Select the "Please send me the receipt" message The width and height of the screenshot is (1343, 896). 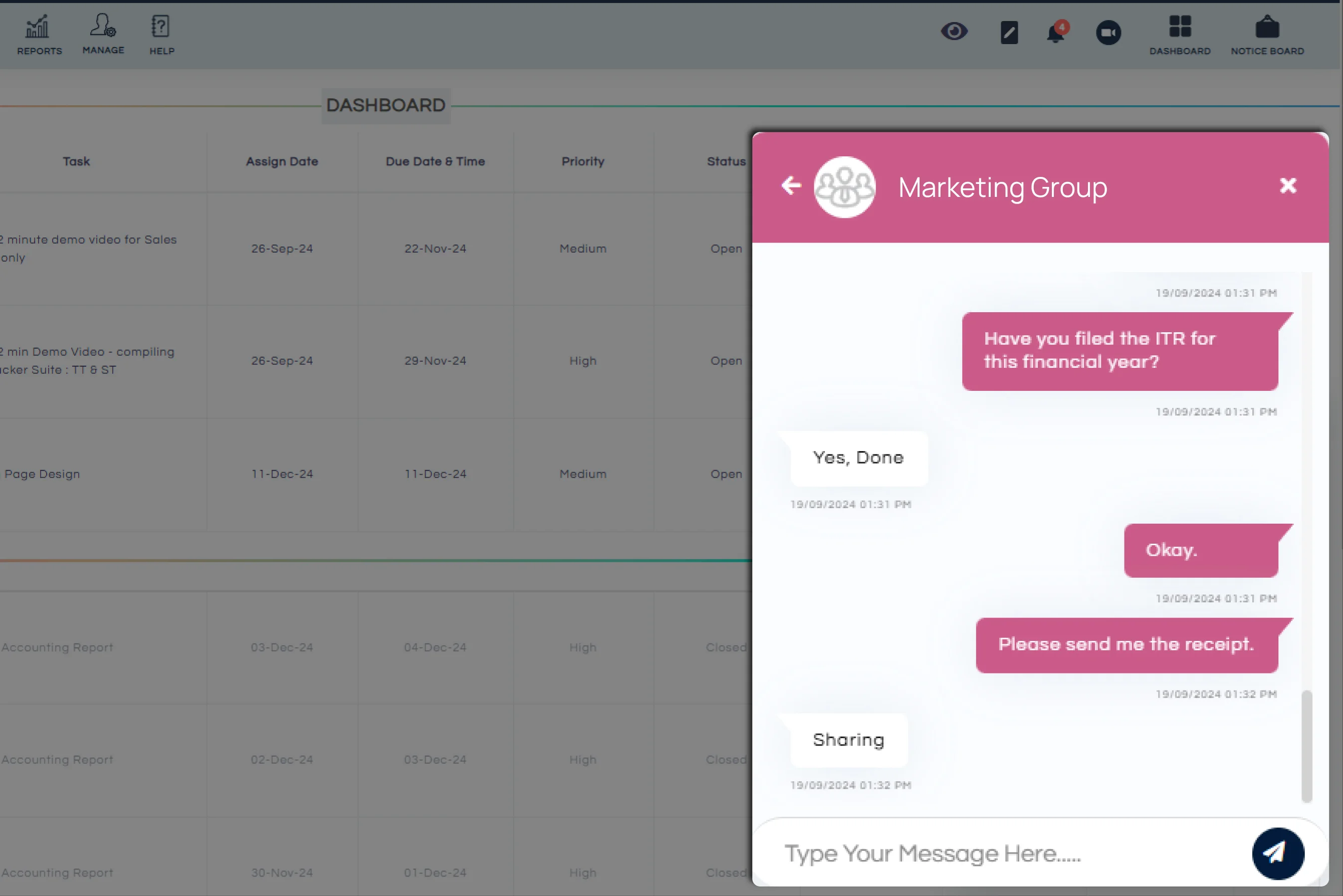point(1126,644)
